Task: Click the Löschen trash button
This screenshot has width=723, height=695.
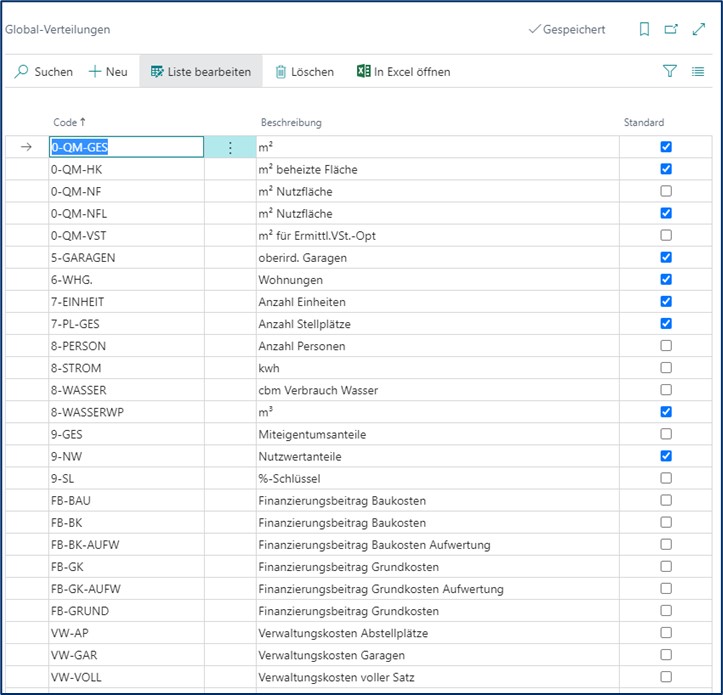Action: pyautogui.click(x=304, y=72)
